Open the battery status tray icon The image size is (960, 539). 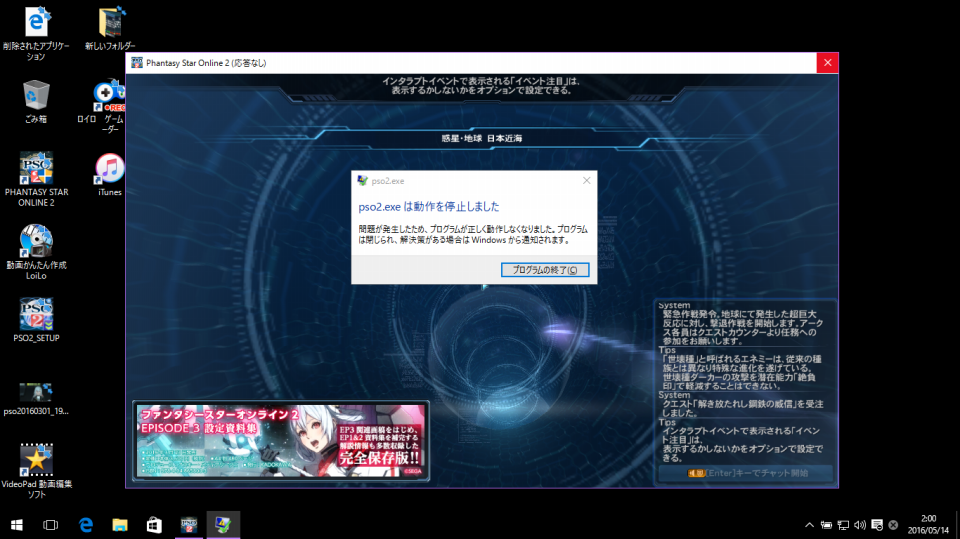point(826,525)
